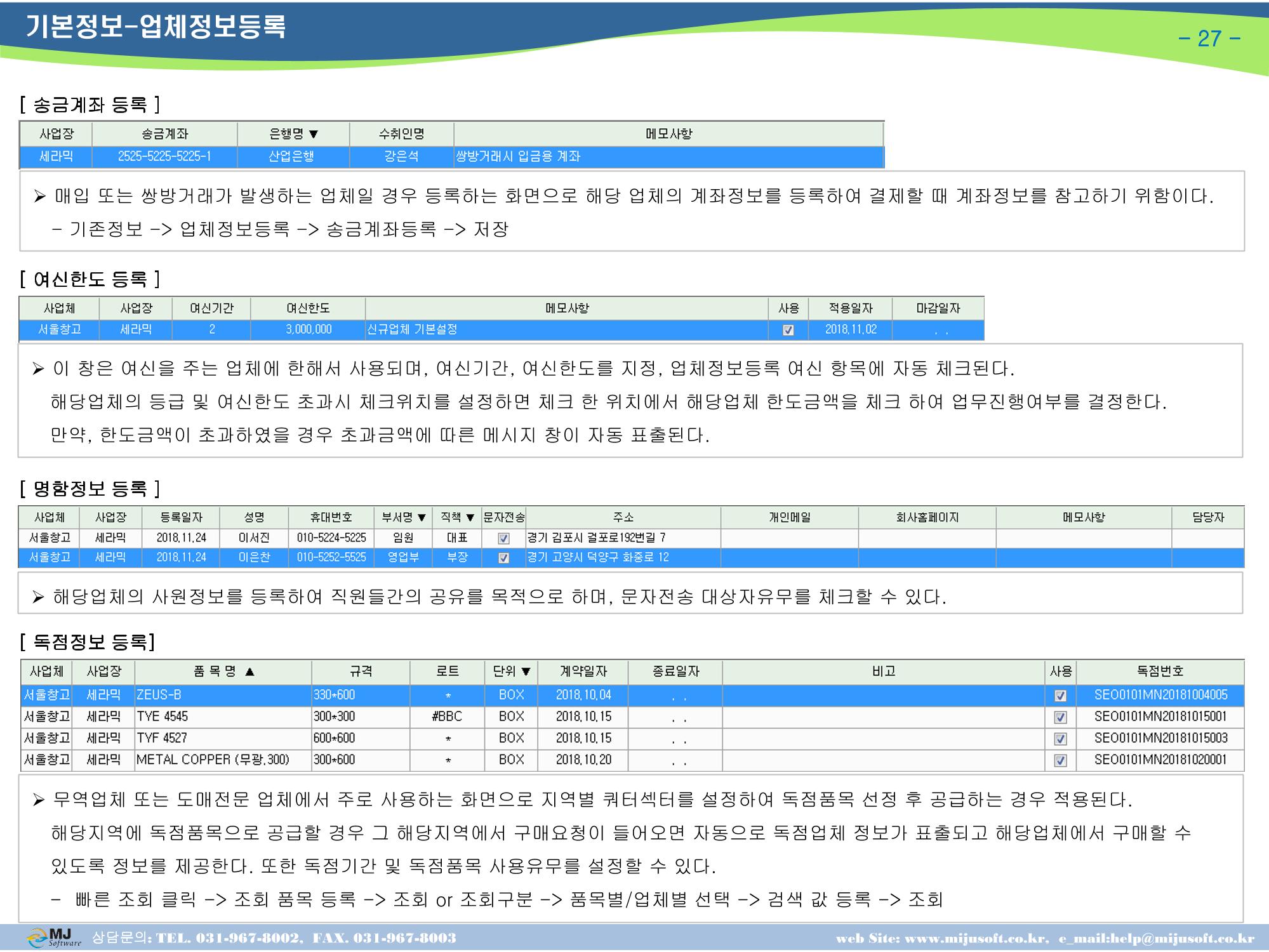
Task: Click 계약일자 column header
Action: point(583,671)
